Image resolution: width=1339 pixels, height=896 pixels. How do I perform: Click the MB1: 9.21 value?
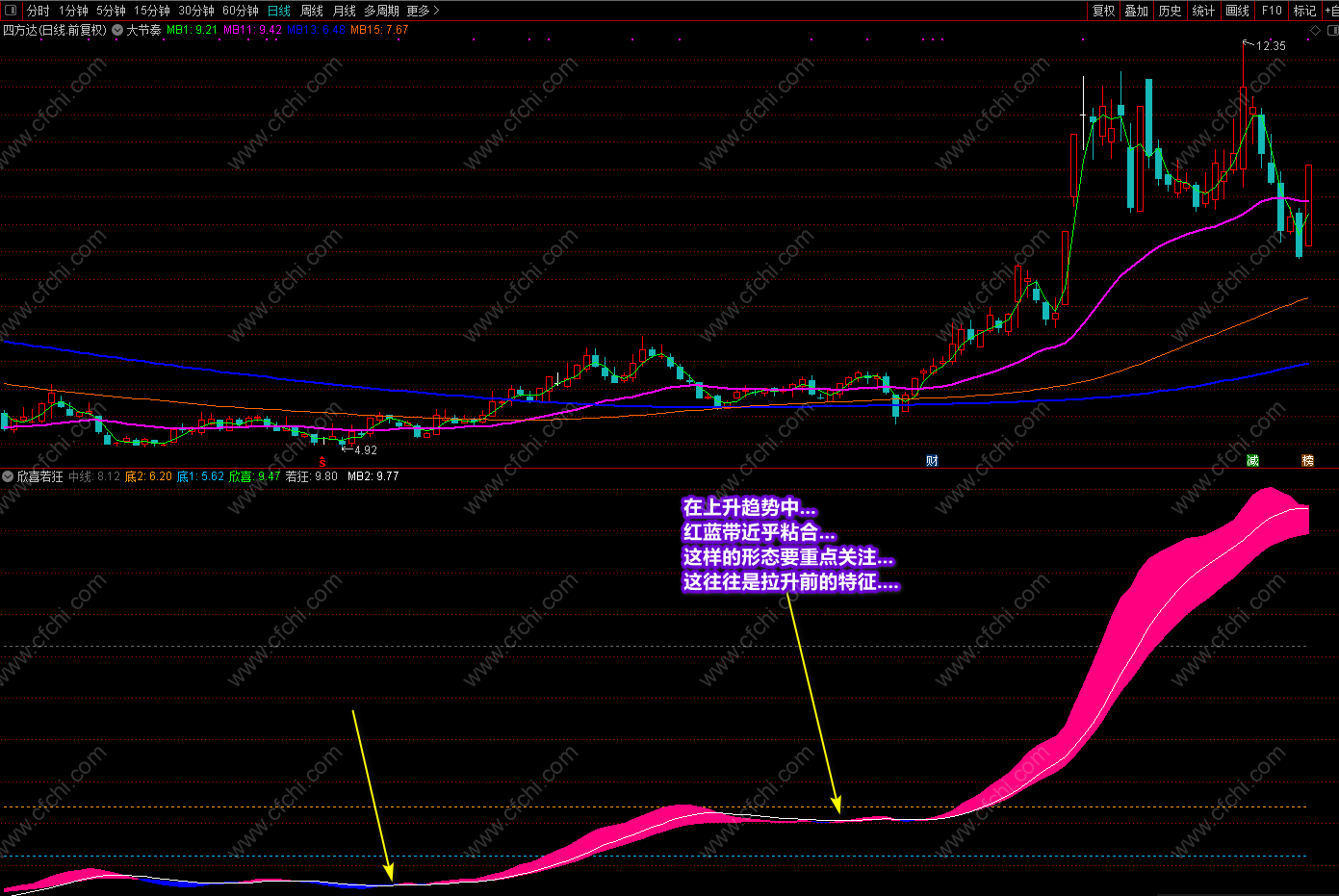(192, 30)
